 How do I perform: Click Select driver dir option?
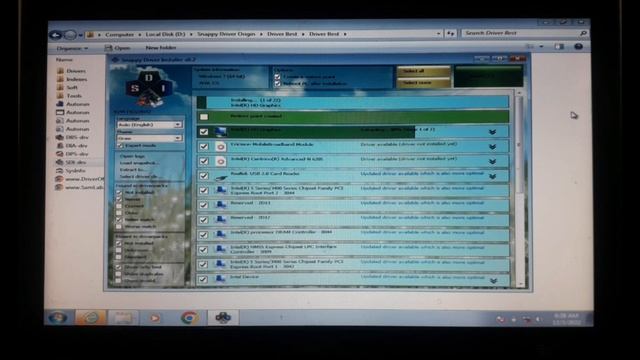click(138, 176)
